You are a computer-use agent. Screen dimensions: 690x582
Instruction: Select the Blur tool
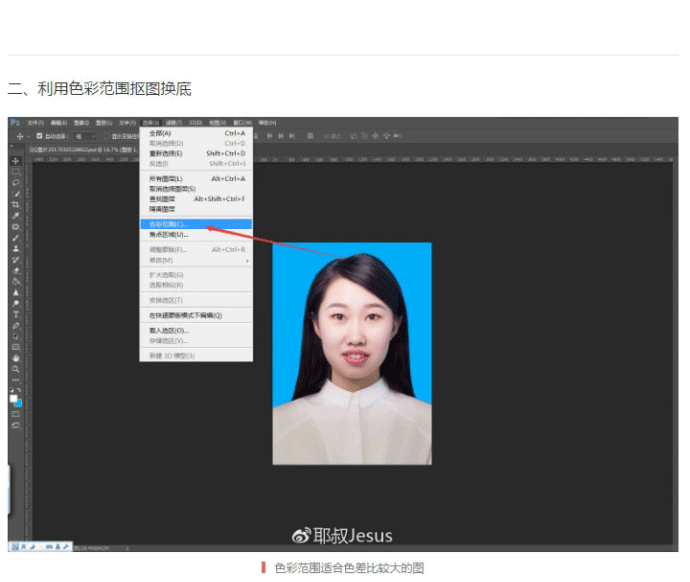16,293
